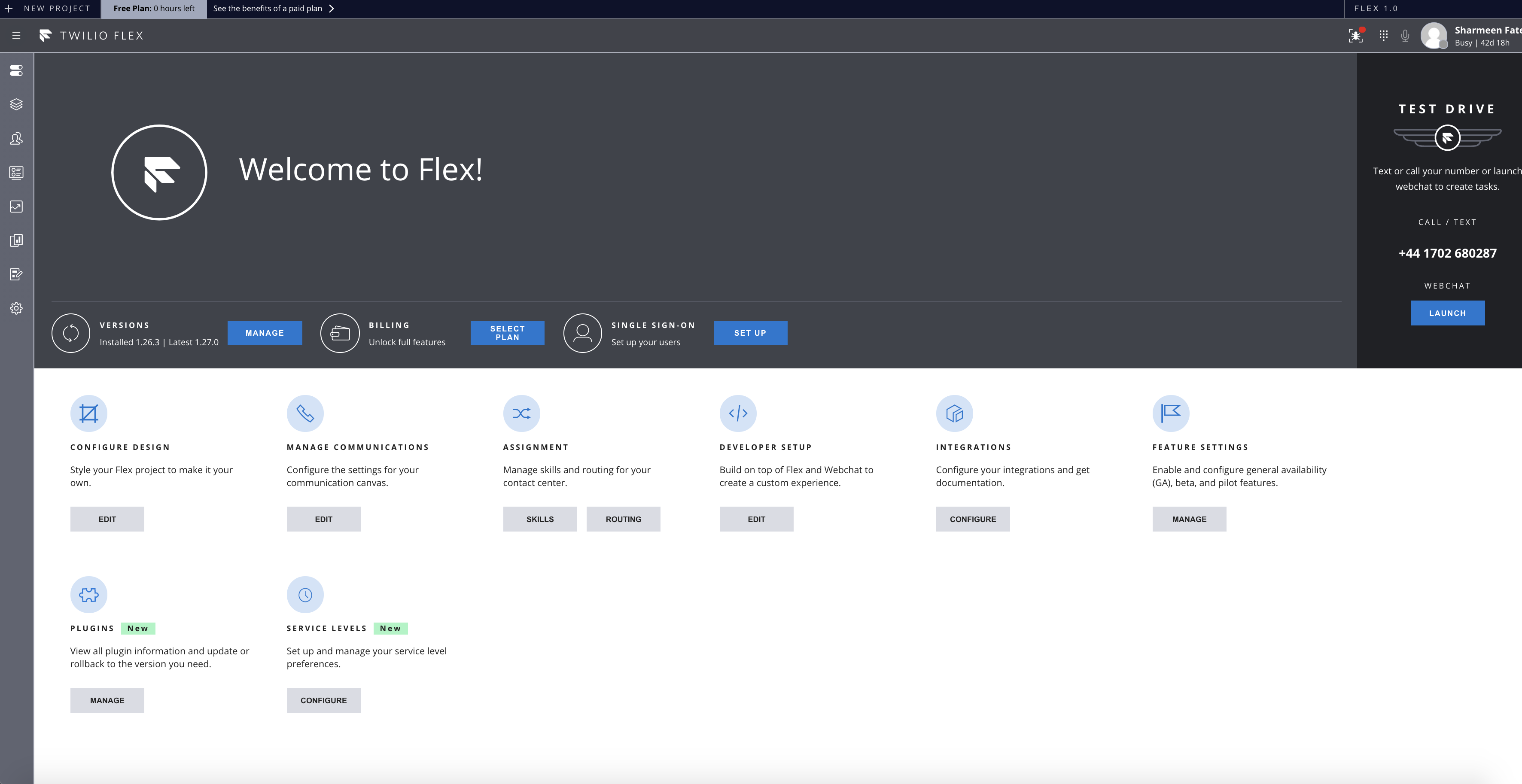The image size is (1522, 784).
Task: Click the Billing wallet circle icon
Action: pos(340,333)
